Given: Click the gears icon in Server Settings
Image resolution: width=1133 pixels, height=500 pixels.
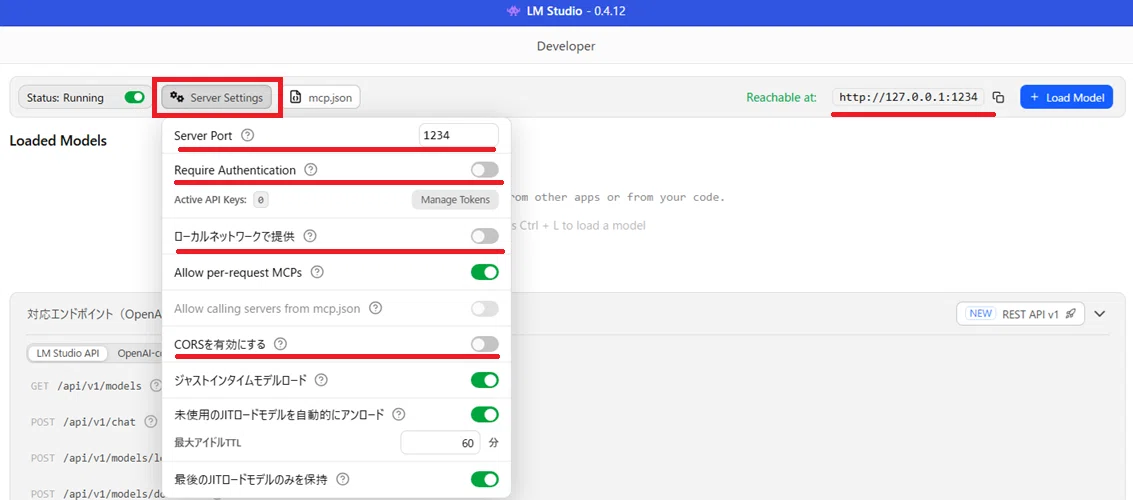Looking at the screenshot, I should click(177, 98).
